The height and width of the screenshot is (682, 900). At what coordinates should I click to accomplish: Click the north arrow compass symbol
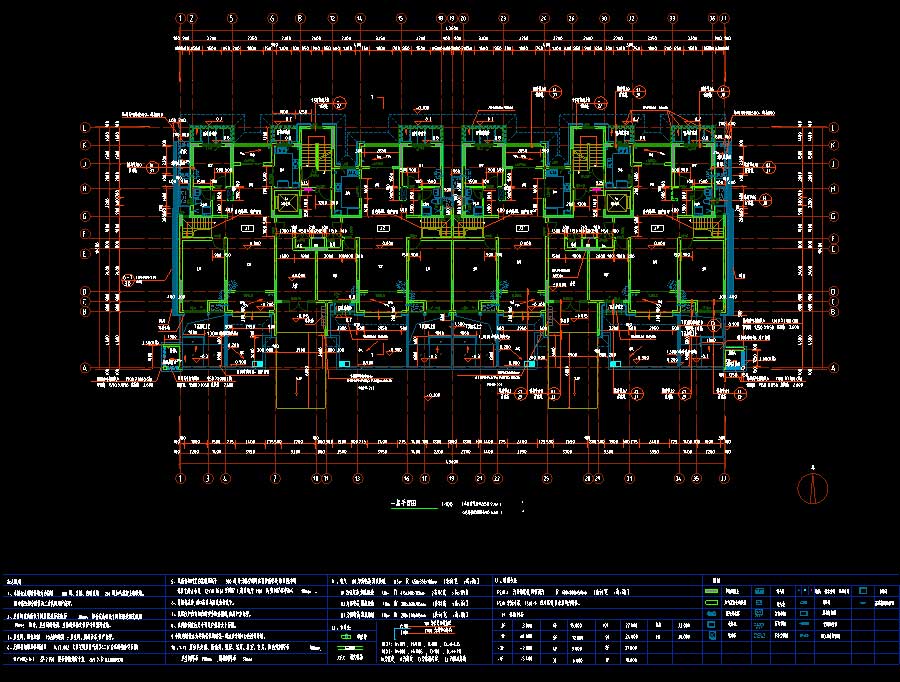point(812,489)
